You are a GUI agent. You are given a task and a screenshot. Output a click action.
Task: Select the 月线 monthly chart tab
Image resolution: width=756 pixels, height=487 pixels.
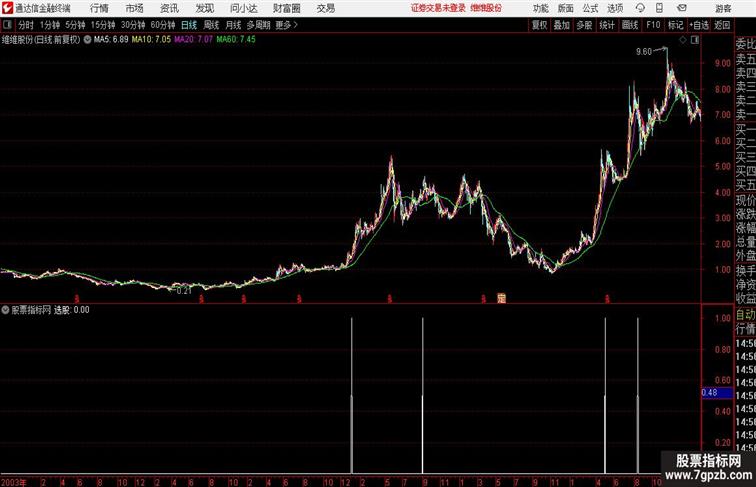click(x=233, y=25)
